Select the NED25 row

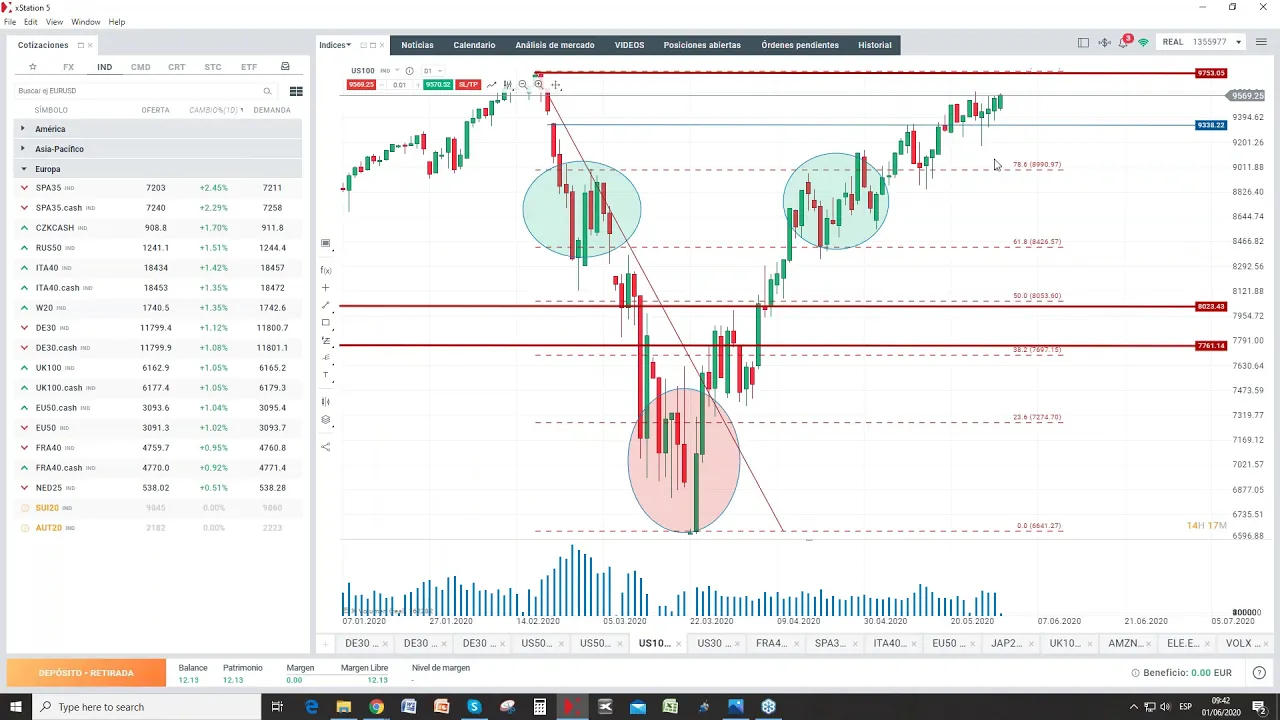click(160, 488)
